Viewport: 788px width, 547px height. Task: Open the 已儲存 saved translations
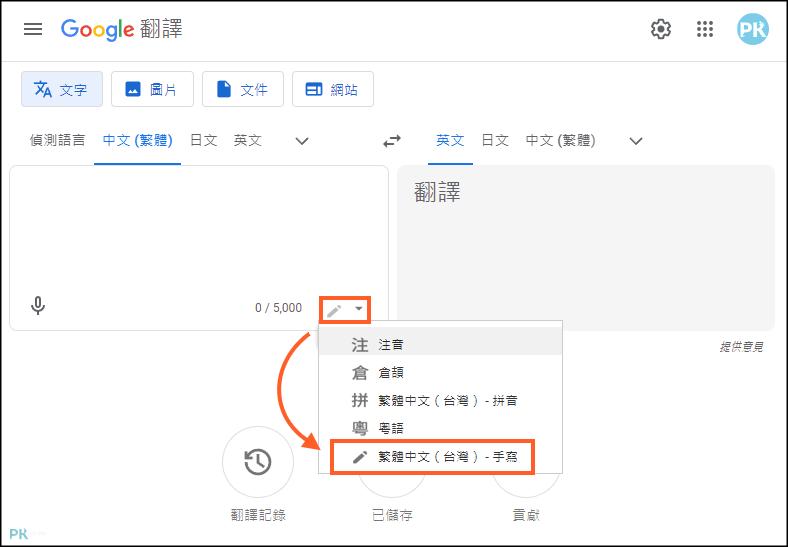coord(392,515)
